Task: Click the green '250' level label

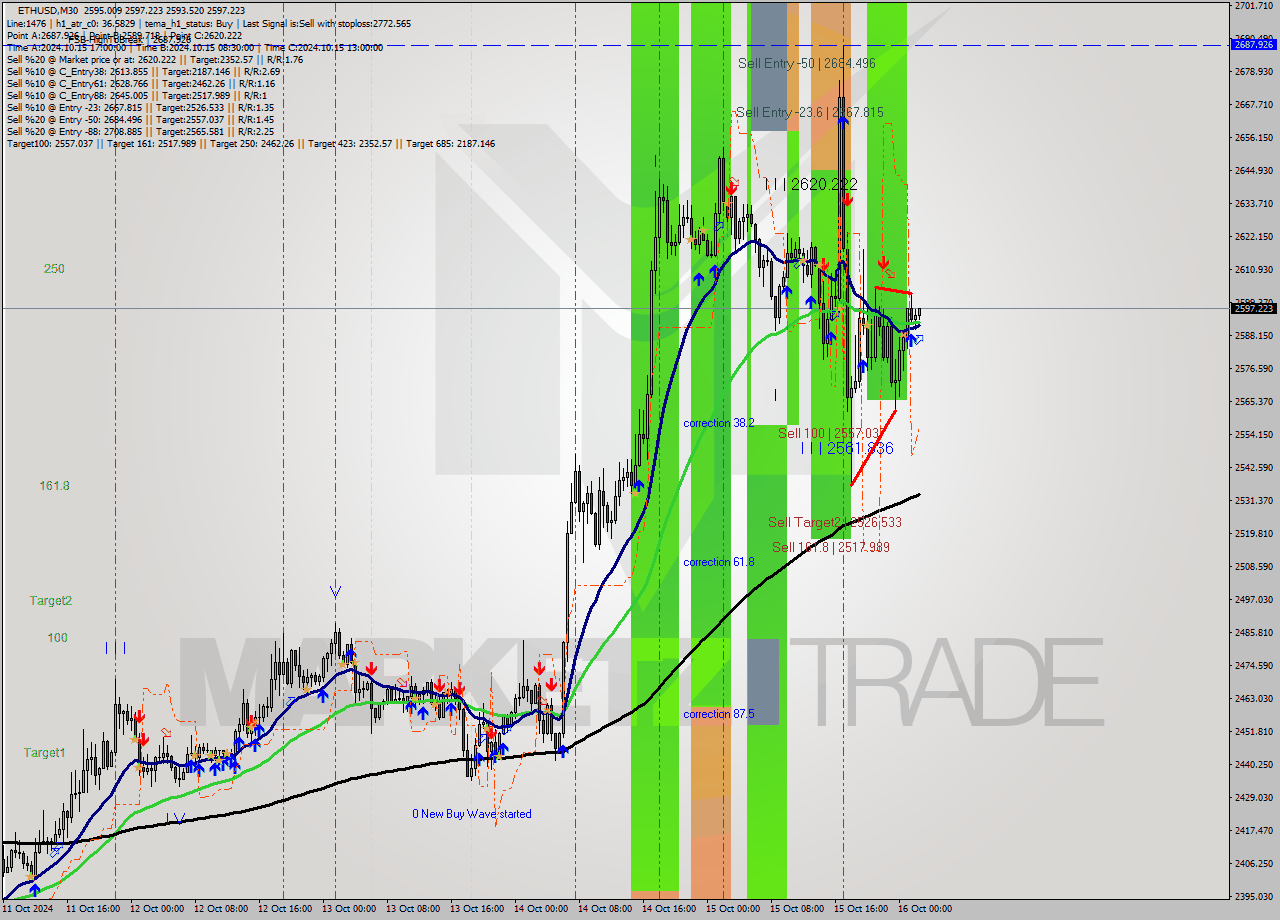Action: click(x=54, y=269)
